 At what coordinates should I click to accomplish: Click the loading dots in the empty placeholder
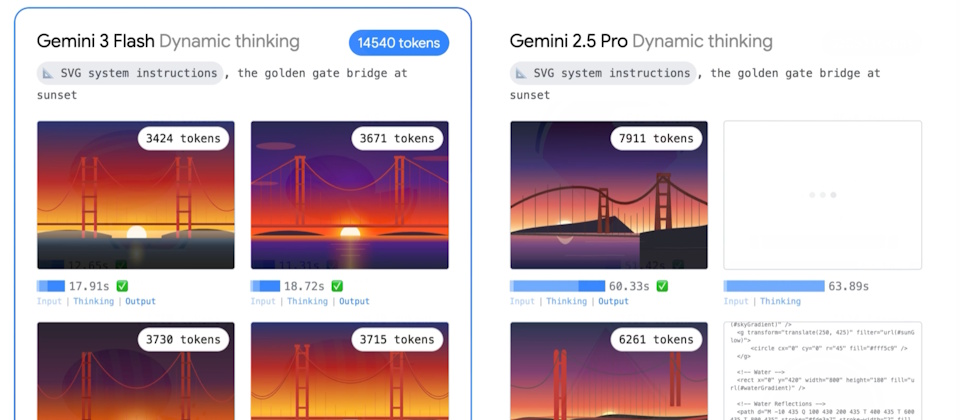(822, 195)
